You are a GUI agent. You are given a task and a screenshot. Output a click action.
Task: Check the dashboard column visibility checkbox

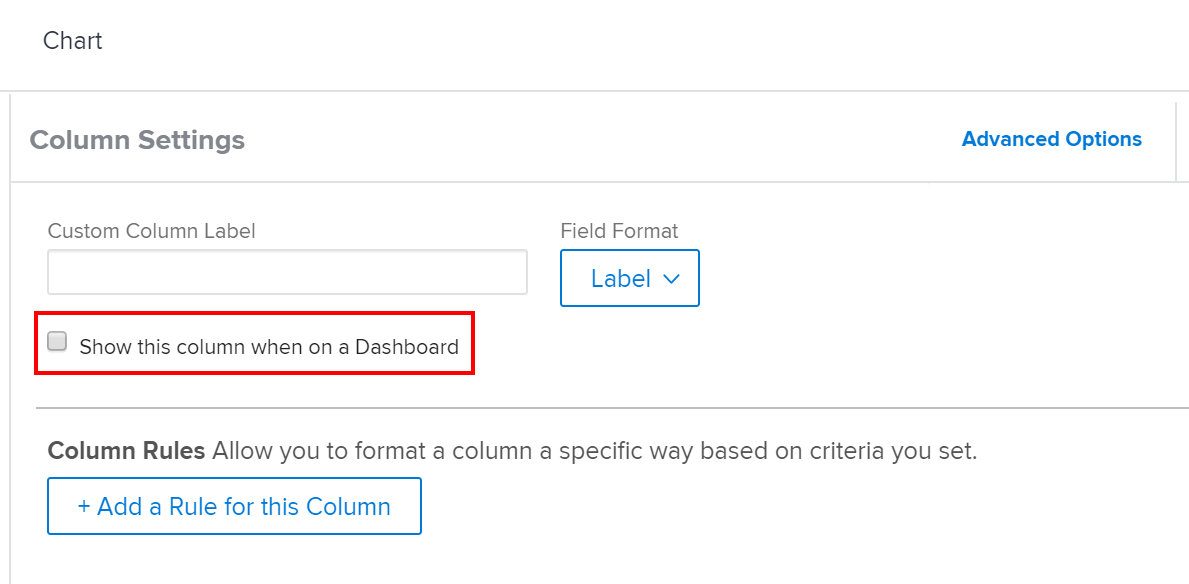coord(57,341)
